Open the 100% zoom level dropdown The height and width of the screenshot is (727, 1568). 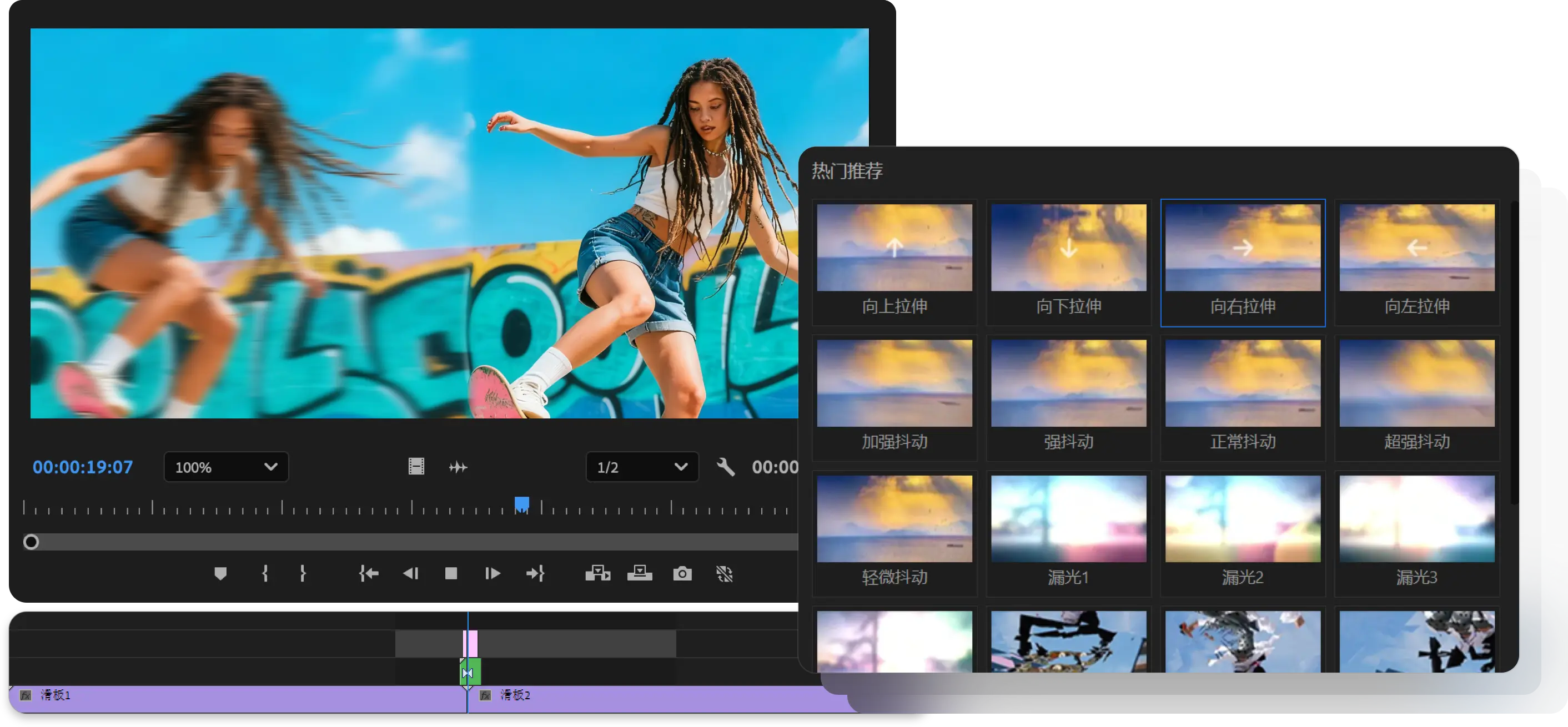226,467
